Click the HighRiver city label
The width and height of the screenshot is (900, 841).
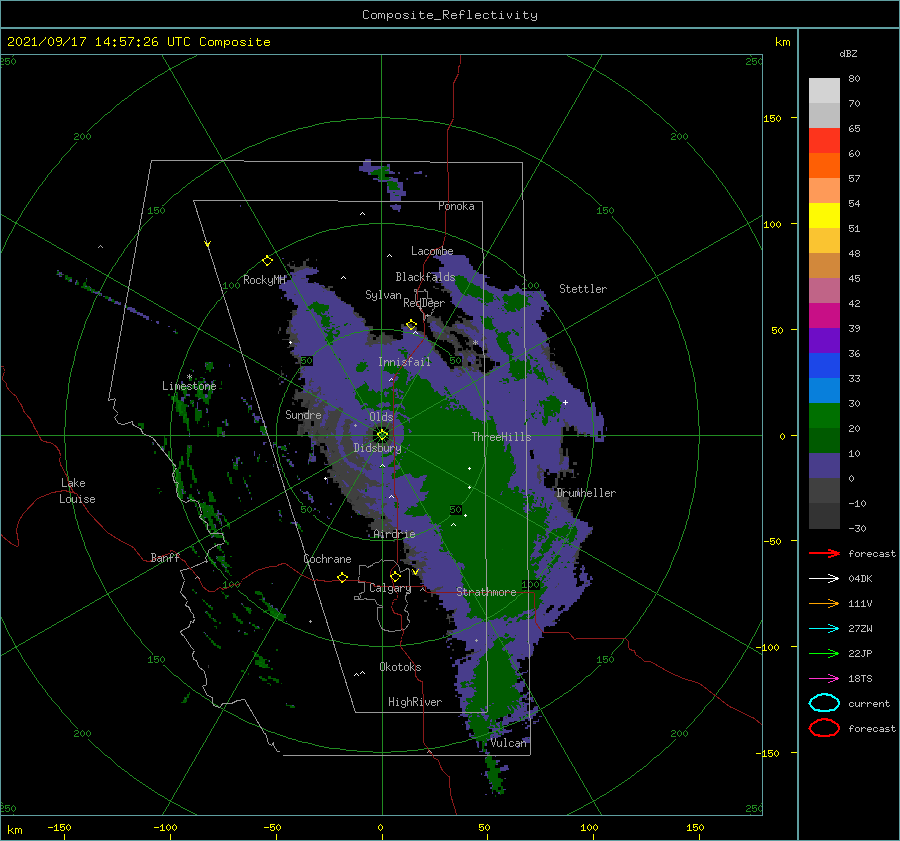(x=415, y=702)
